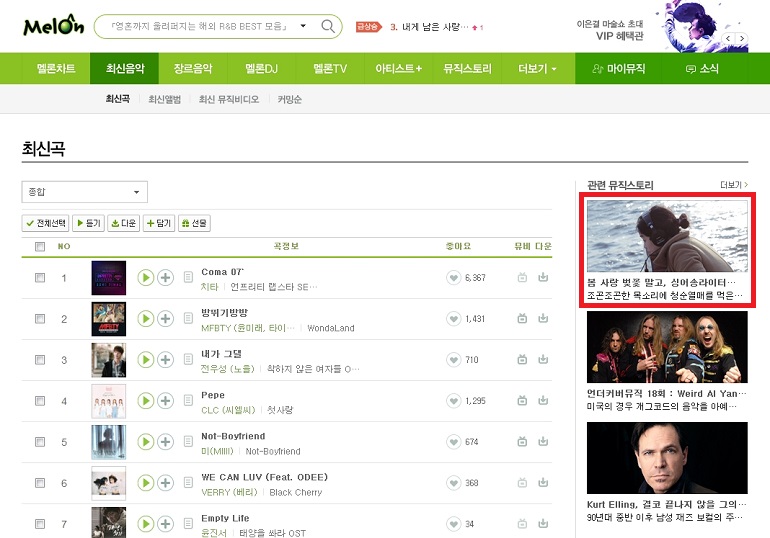This screenshot has width=770, height=538.
Task: Check the select-all checkbox in table header
Action: pos(40,246)
